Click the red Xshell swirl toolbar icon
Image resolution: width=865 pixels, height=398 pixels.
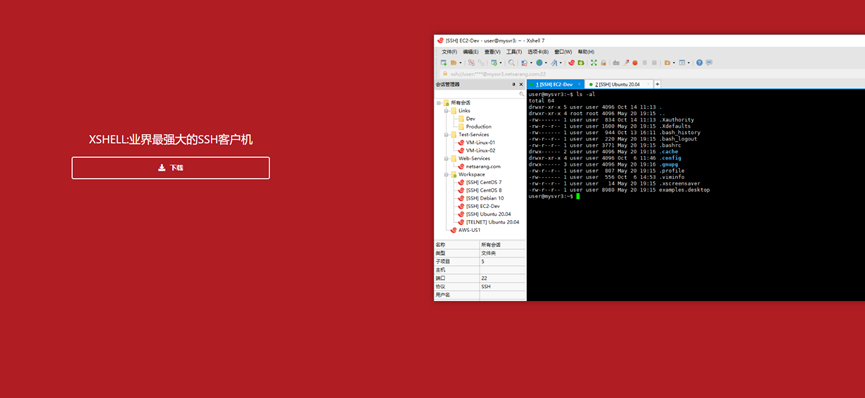(x=571, y=63)
